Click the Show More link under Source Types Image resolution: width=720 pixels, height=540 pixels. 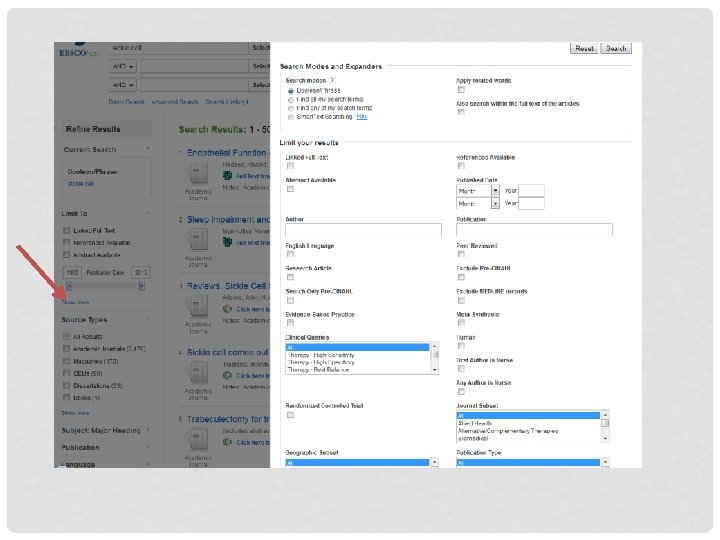[x=75, y=413]
